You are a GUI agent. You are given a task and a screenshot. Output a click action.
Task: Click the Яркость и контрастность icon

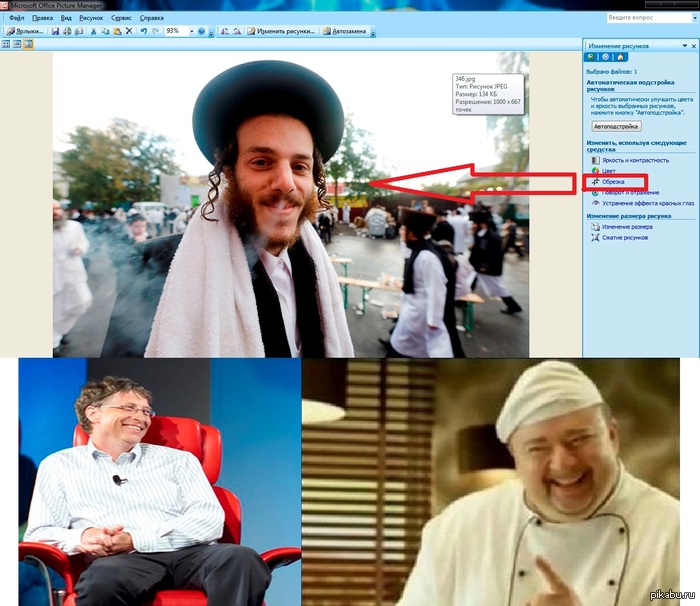coord(595,160)
